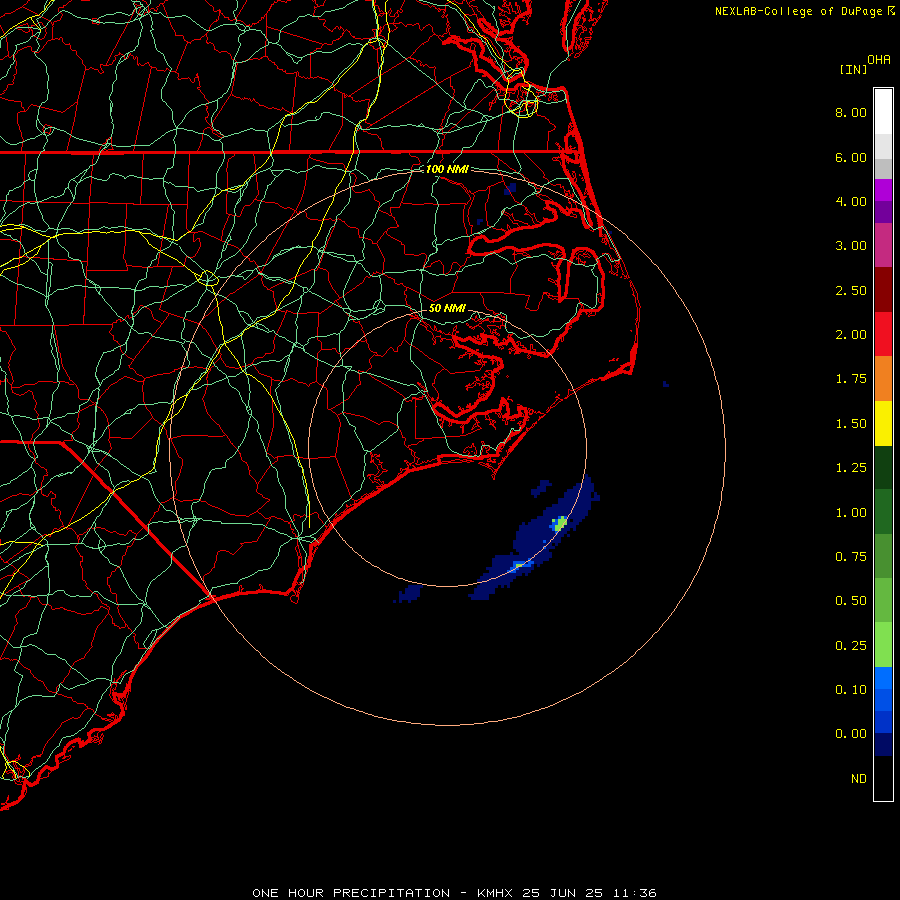The width and height of the screenshot is (900, 900).
Task: Click the yellow swatch in the color scale
Action: tap(883, 423)
